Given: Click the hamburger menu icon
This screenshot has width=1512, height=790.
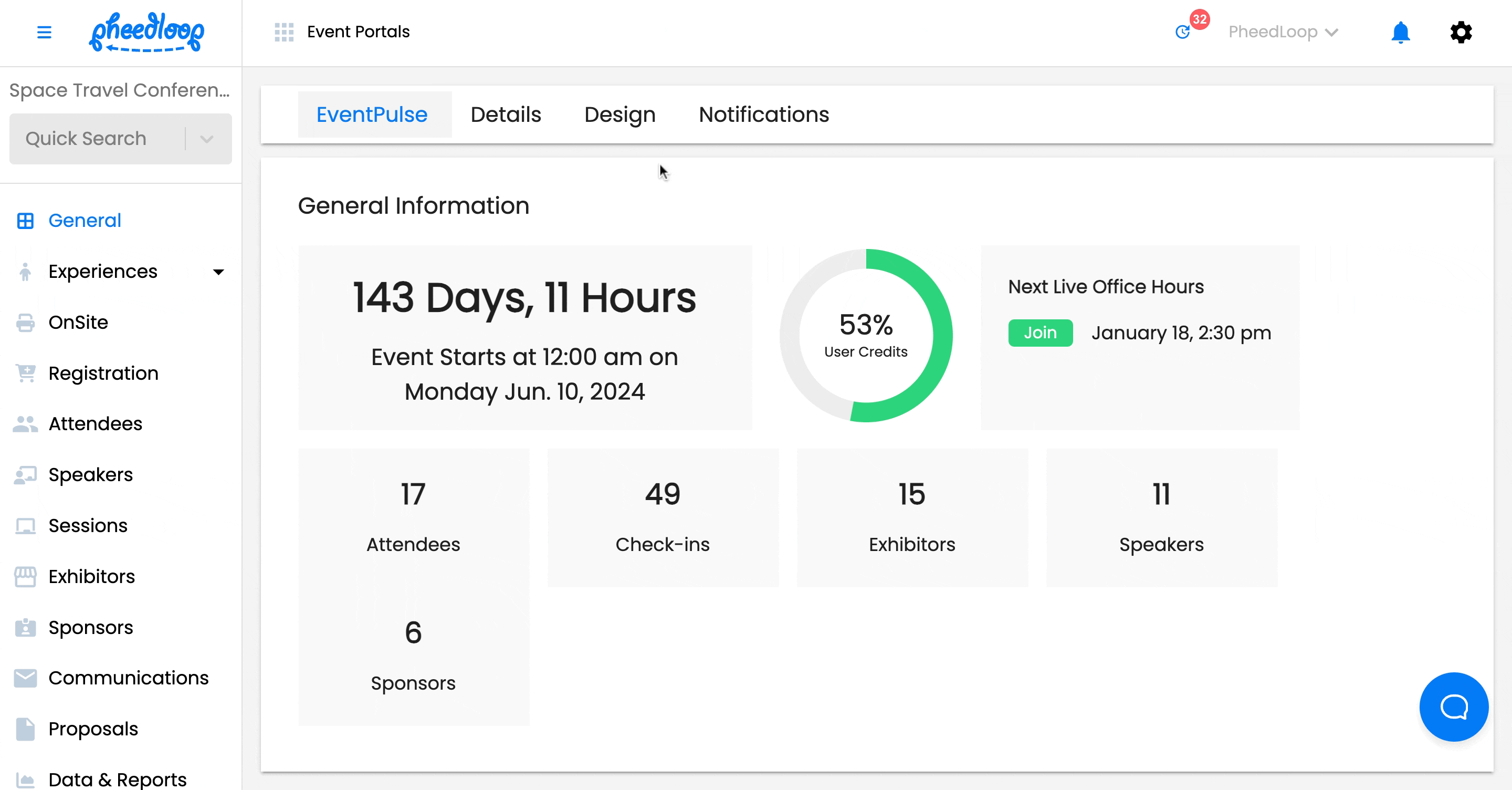Looking at the screenshot, I should (x=44, y=33).
